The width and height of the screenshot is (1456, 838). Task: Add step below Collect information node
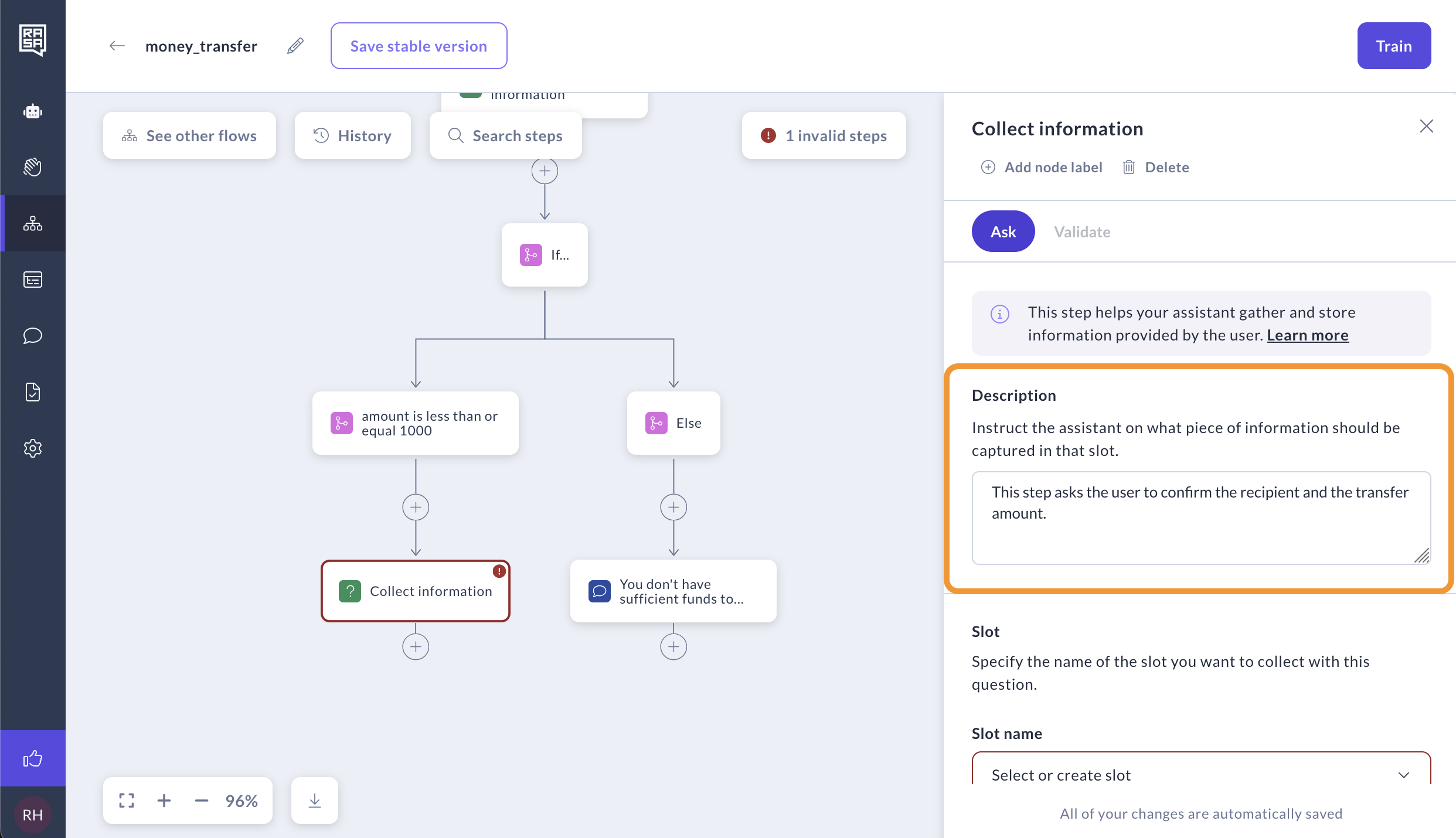pos(416,647)
